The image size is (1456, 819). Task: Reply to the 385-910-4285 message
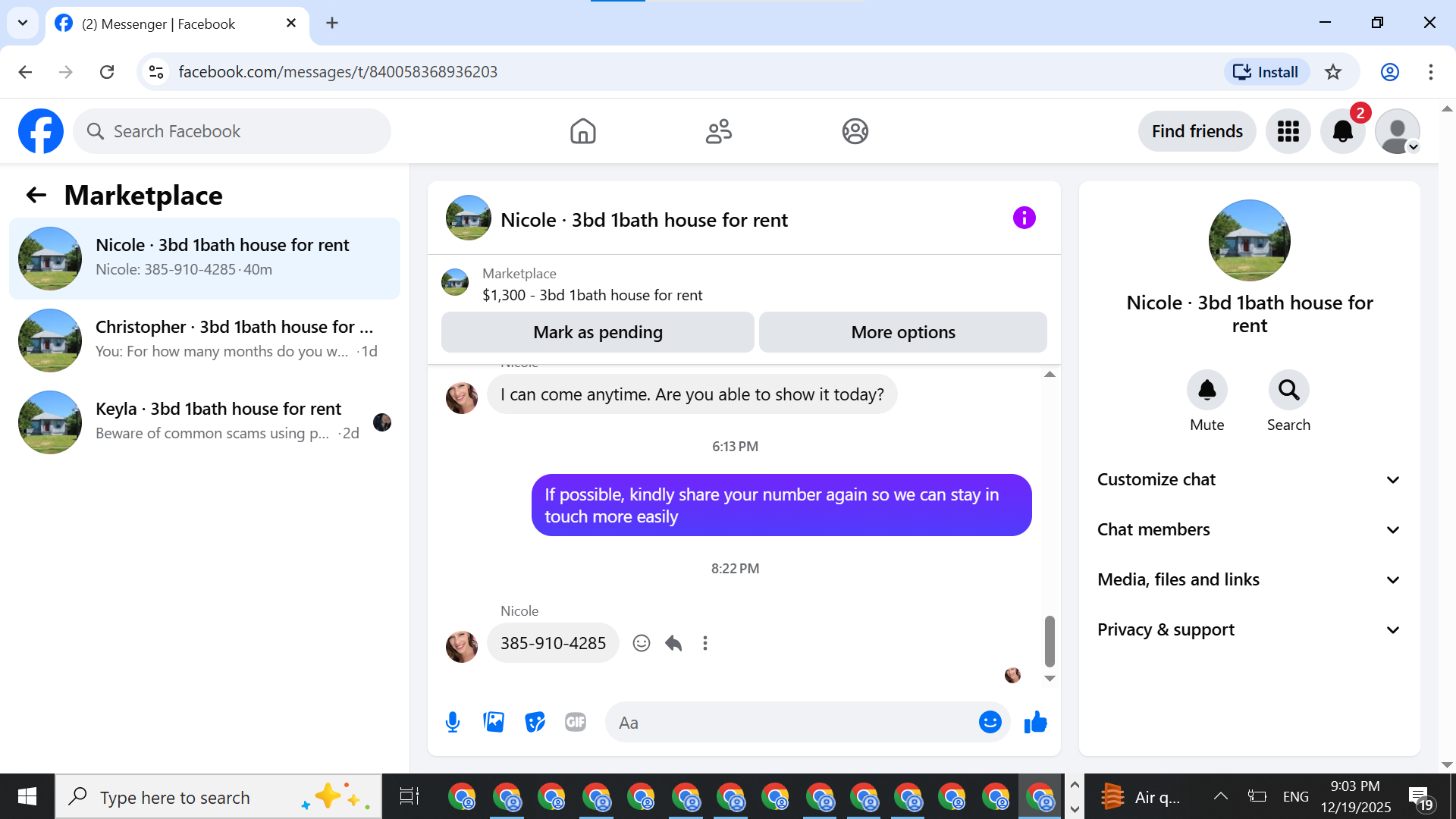click(673, 643)
